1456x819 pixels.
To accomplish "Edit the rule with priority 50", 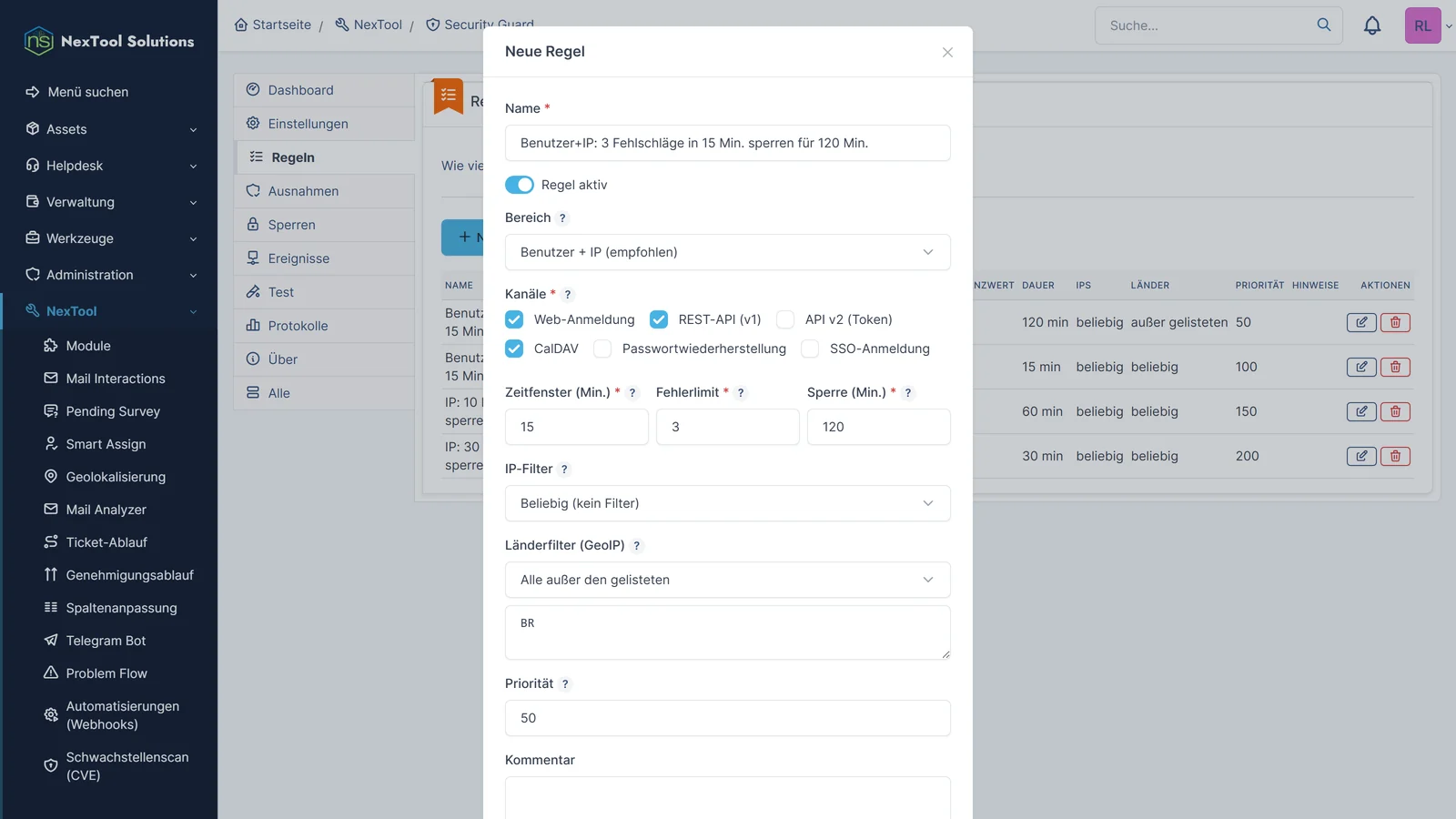I will click(x=1361, y=322).
